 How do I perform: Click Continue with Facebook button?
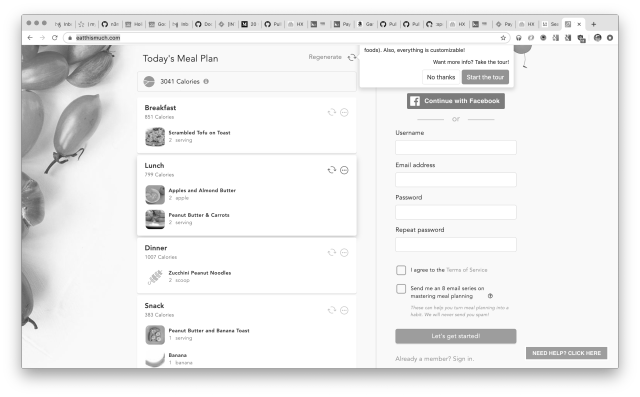coord(456,101)
